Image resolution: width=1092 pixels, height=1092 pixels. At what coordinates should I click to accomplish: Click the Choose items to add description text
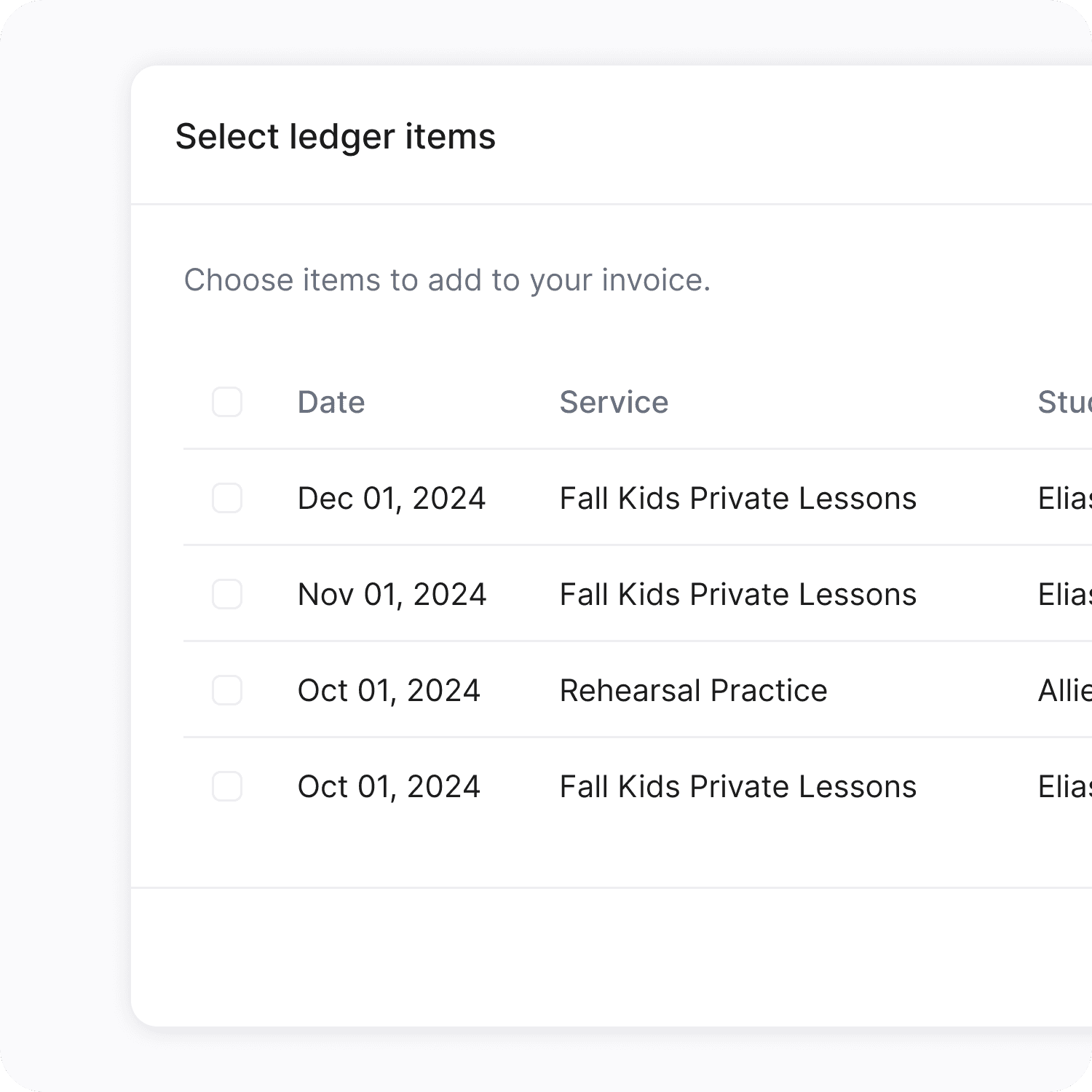click(x=447, y=280)
